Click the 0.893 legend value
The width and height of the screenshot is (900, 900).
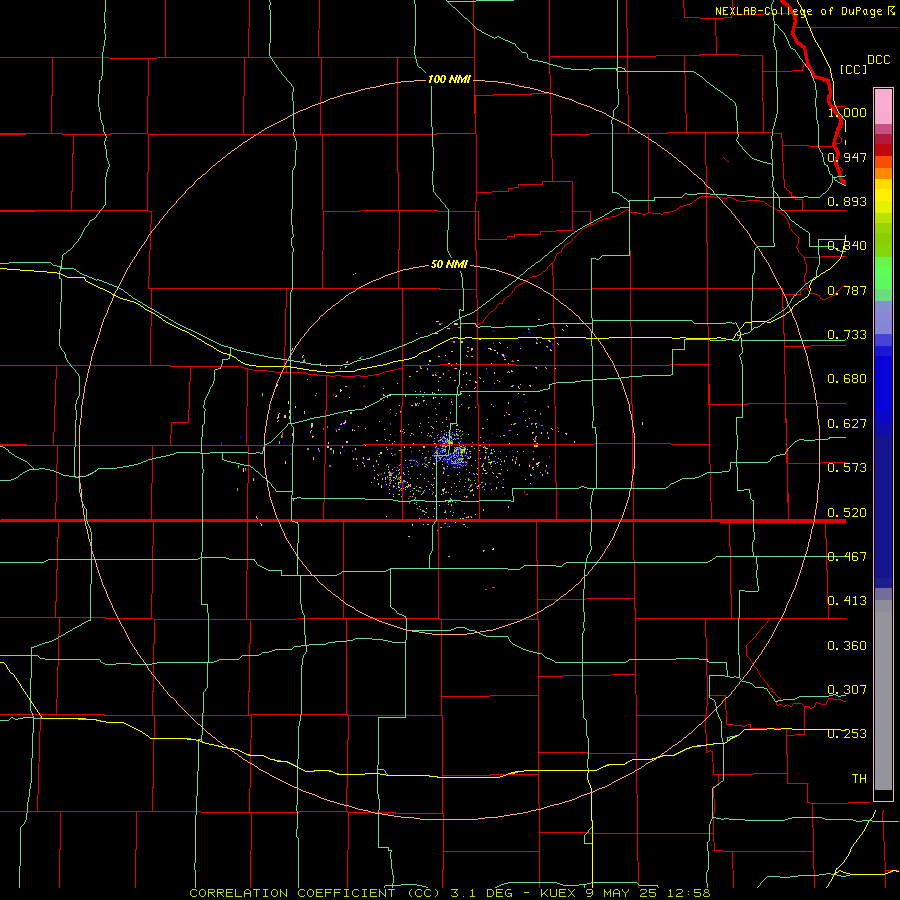pos(847,201)
